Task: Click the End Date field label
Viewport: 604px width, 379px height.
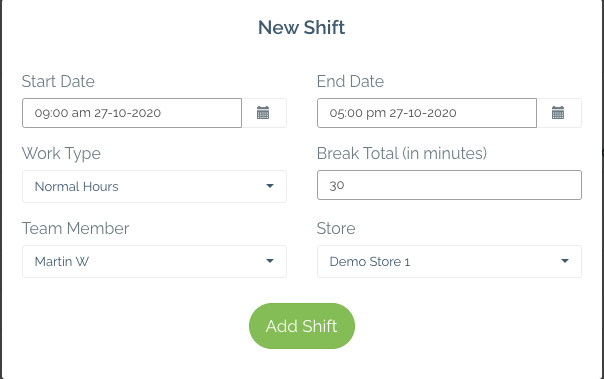Action: [x=350, y=81]
